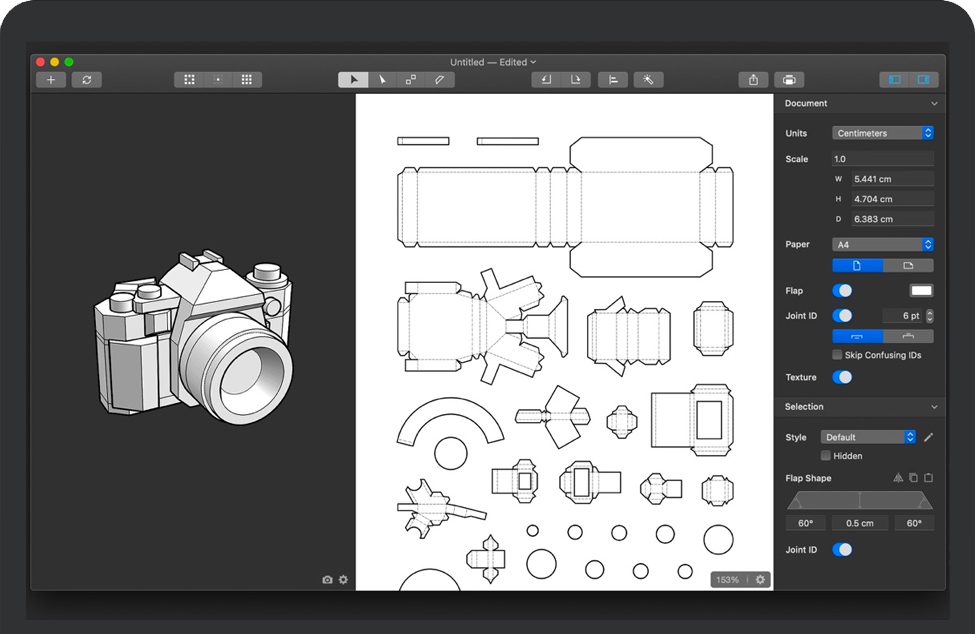The height and width of the screenshot is (634, 975).
Task: Turn off the Flap toggle switch
Action: pos(843,291)
